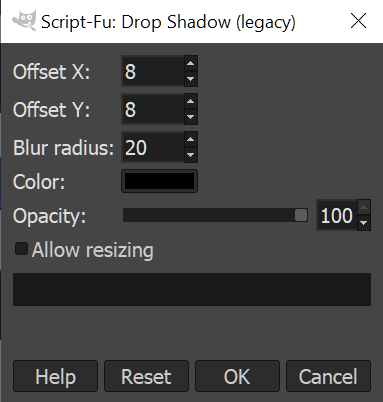Confirm the drop shadow with OK

[237, 376]
